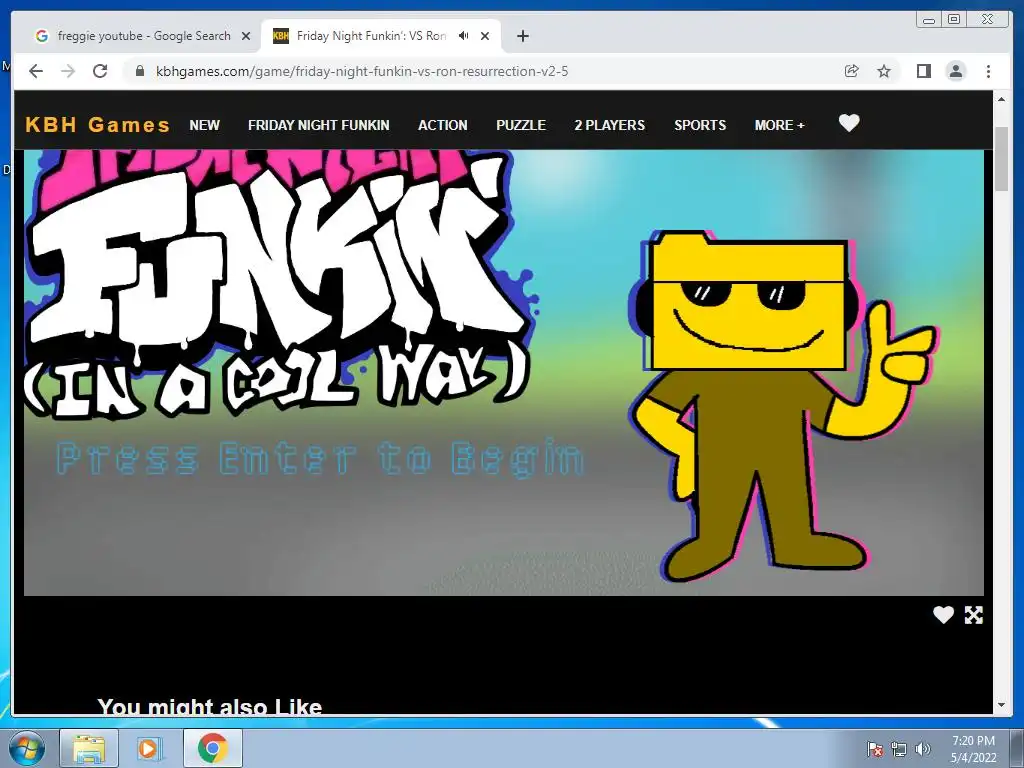1024x768 pixels.
Task: Open the Windows Start button
Action: pos(26,748)
